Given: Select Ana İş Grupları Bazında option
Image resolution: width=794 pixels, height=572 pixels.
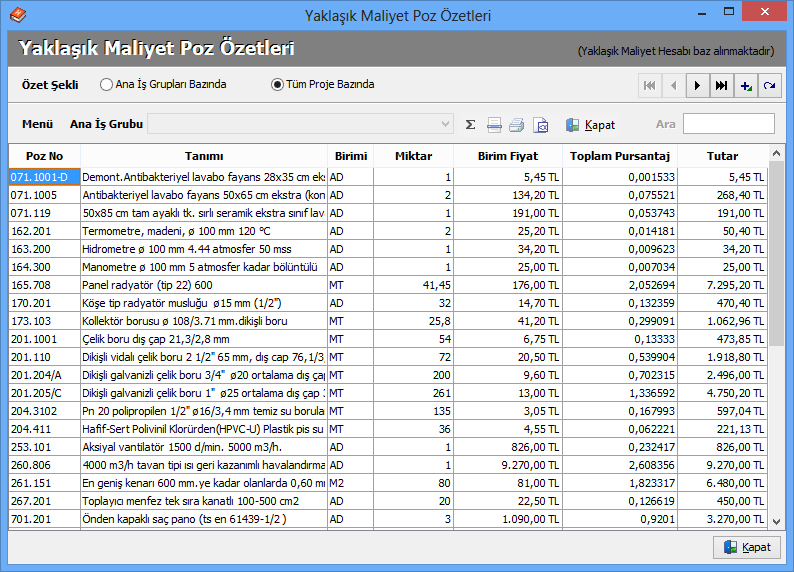Looking at the screenshot, I should coord(107,85).
